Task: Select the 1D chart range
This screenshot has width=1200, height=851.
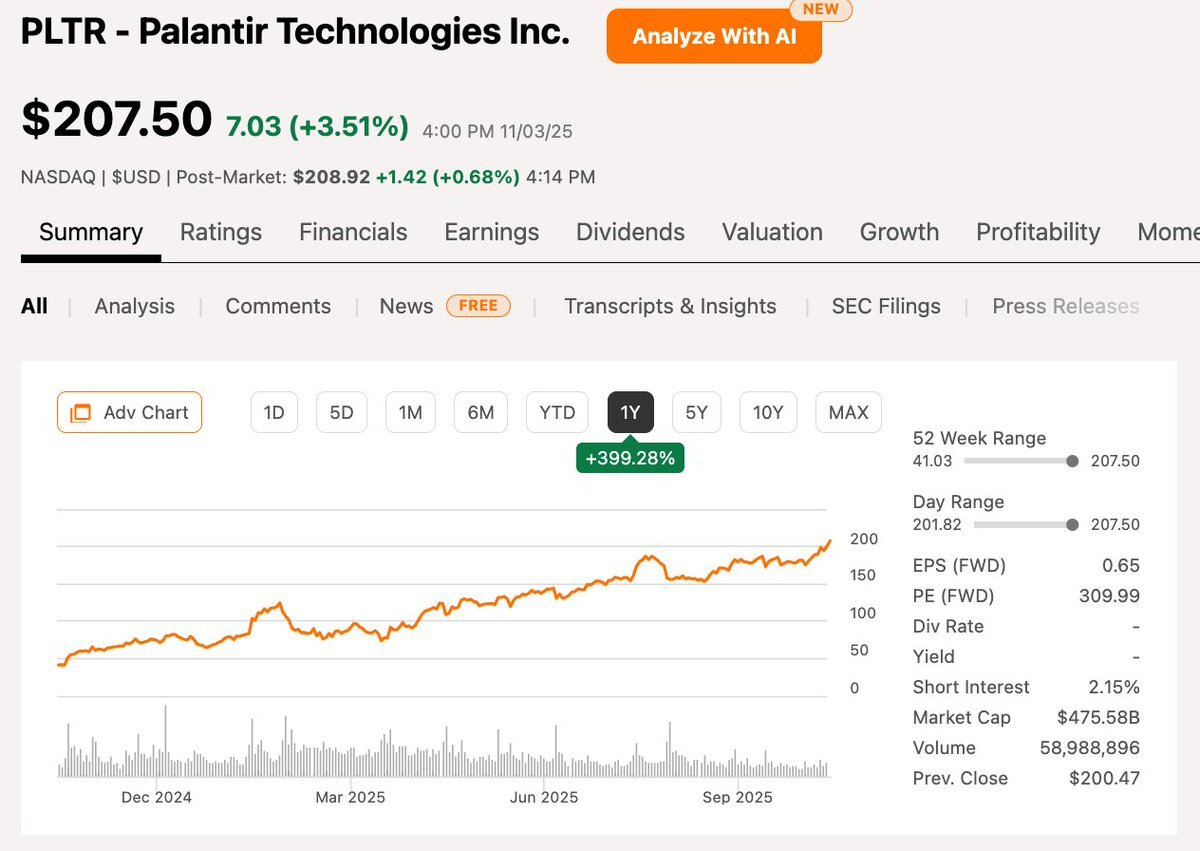Action: [274, 413]
